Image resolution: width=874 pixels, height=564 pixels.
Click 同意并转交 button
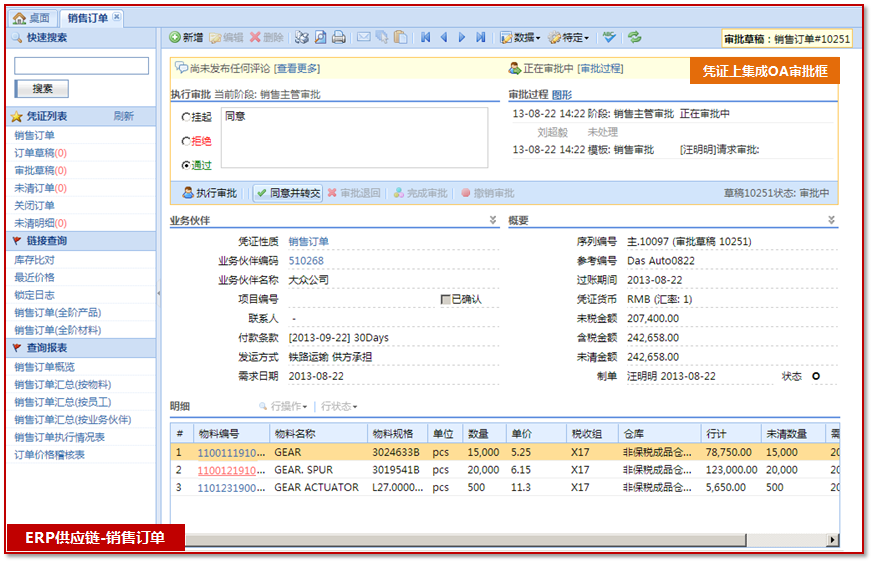[x=288, y=193]
